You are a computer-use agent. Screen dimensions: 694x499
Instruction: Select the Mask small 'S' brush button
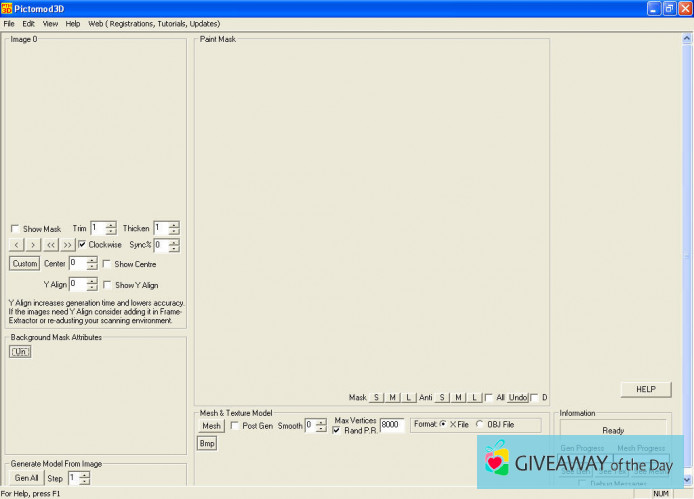point(377,398)
